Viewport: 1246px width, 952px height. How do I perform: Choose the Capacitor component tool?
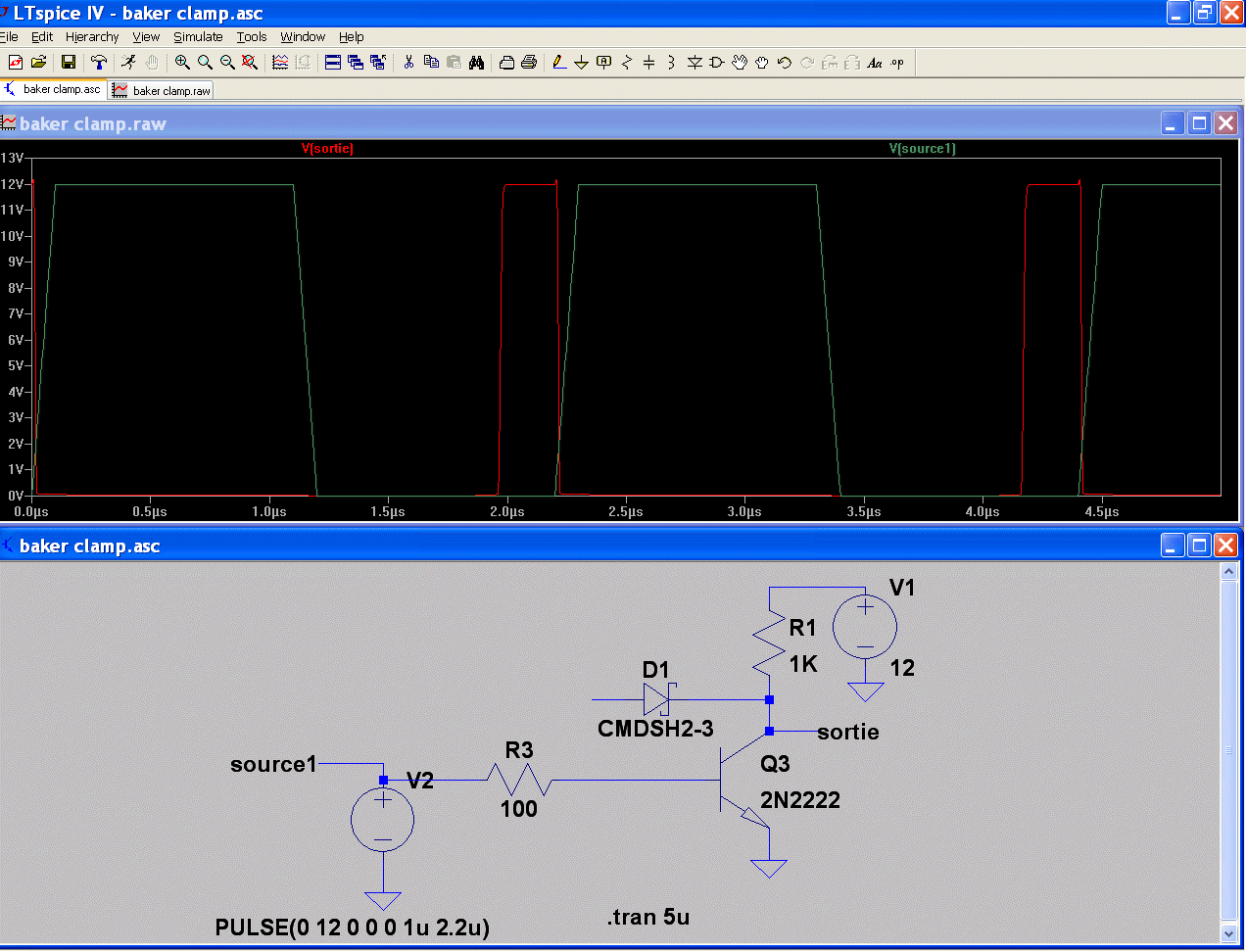coord(648,63)
